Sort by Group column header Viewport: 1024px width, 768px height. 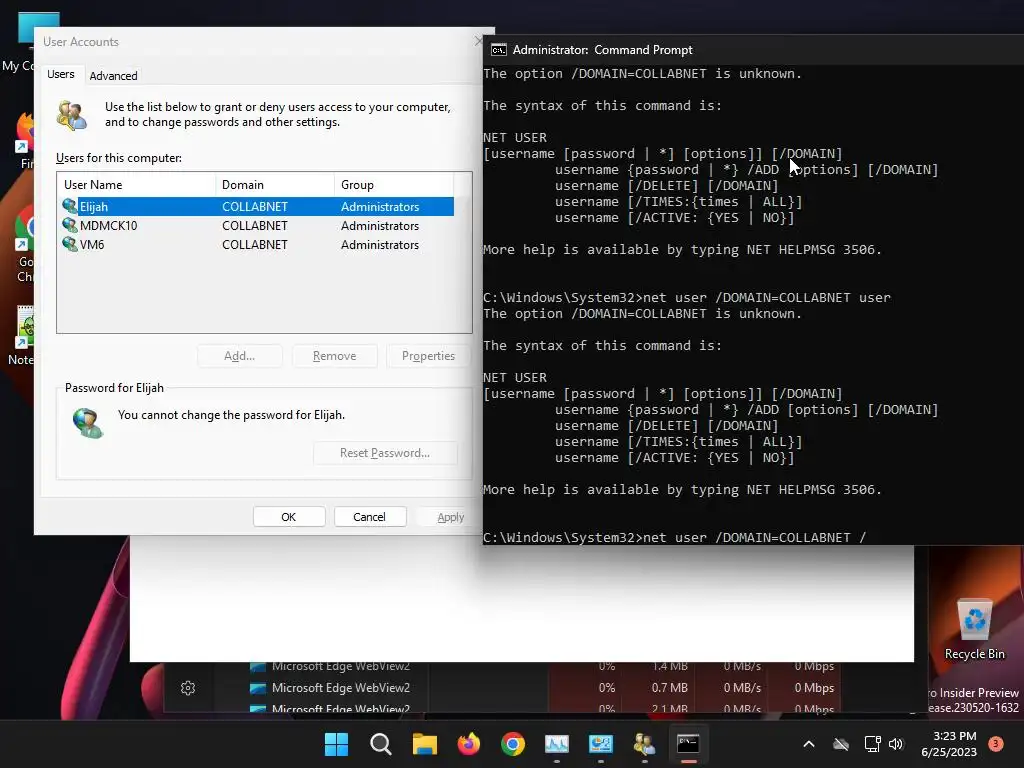click(394, 185)
